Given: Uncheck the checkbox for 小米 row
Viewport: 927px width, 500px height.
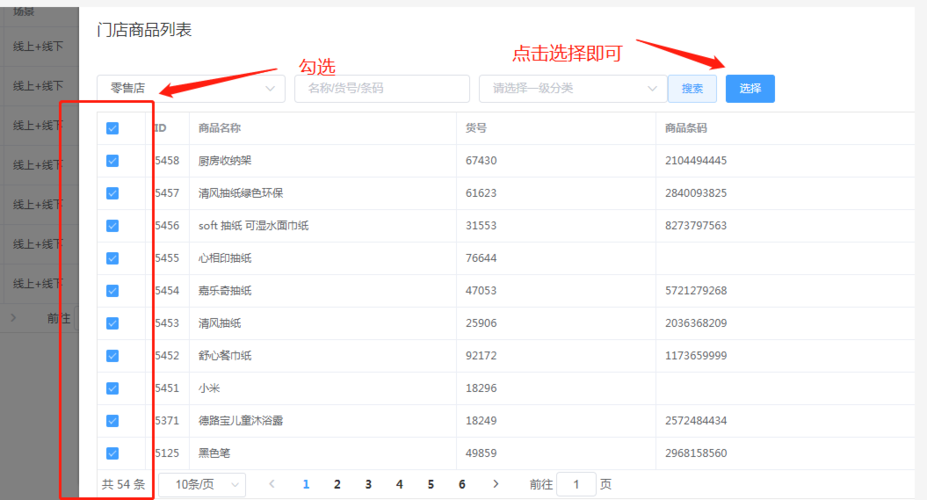Looking at the screenshot, I should pos(112,388).
